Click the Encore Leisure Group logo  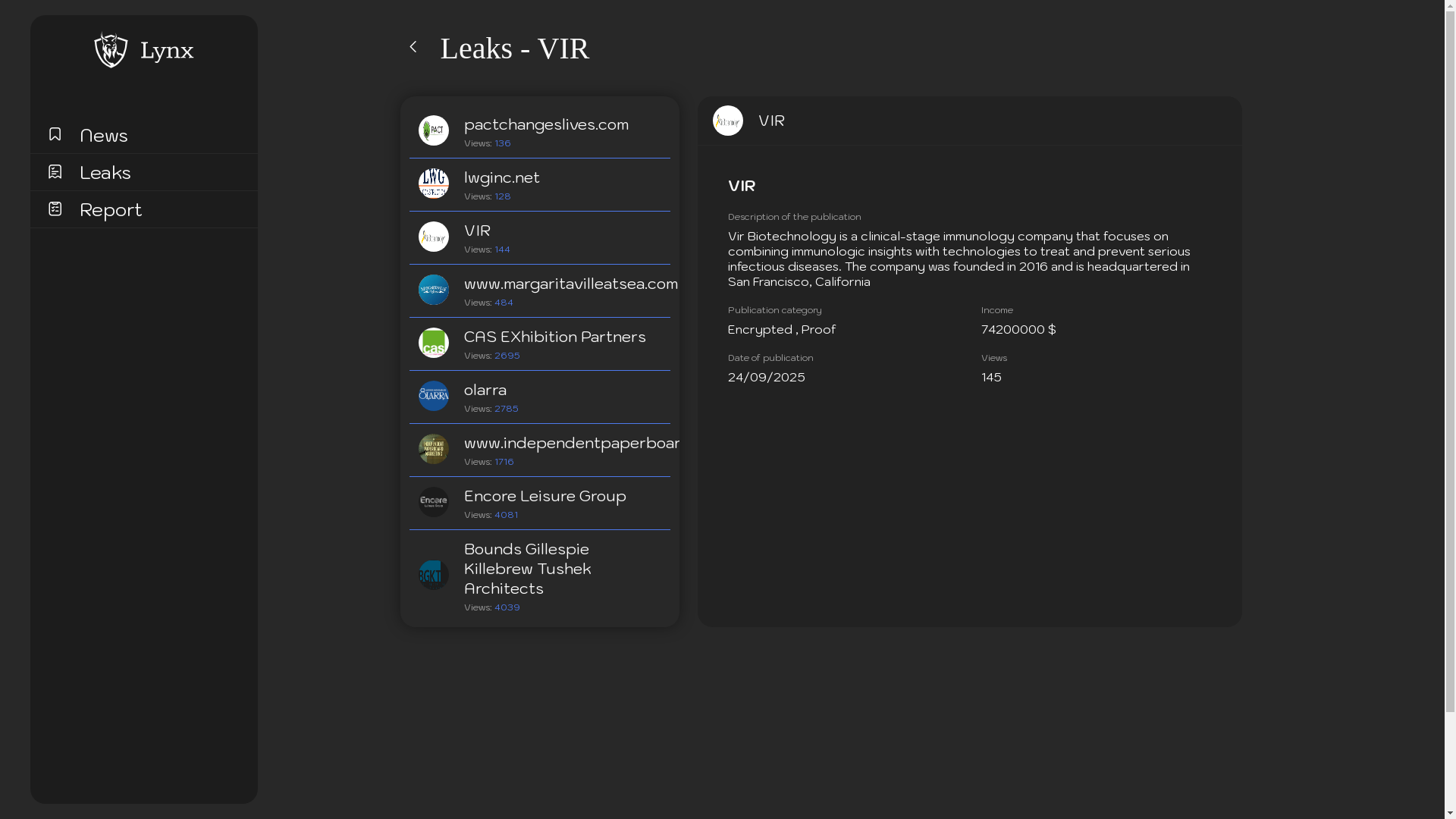click(434, 502)
